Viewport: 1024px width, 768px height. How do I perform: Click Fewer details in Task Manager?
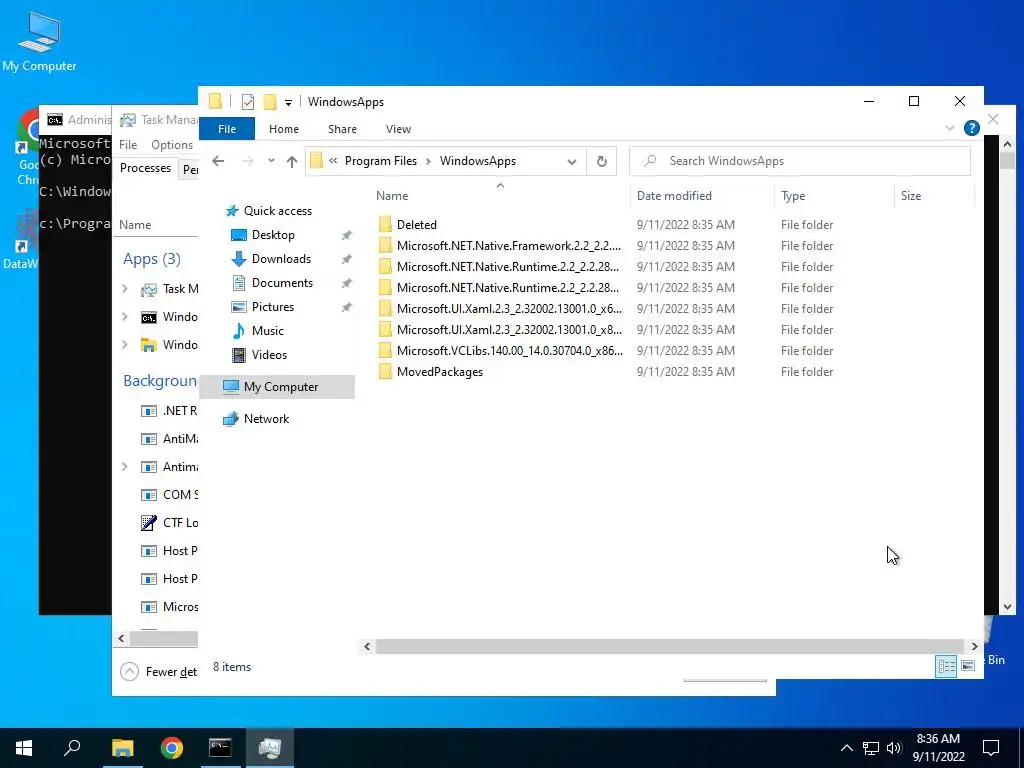click(159, 671)
